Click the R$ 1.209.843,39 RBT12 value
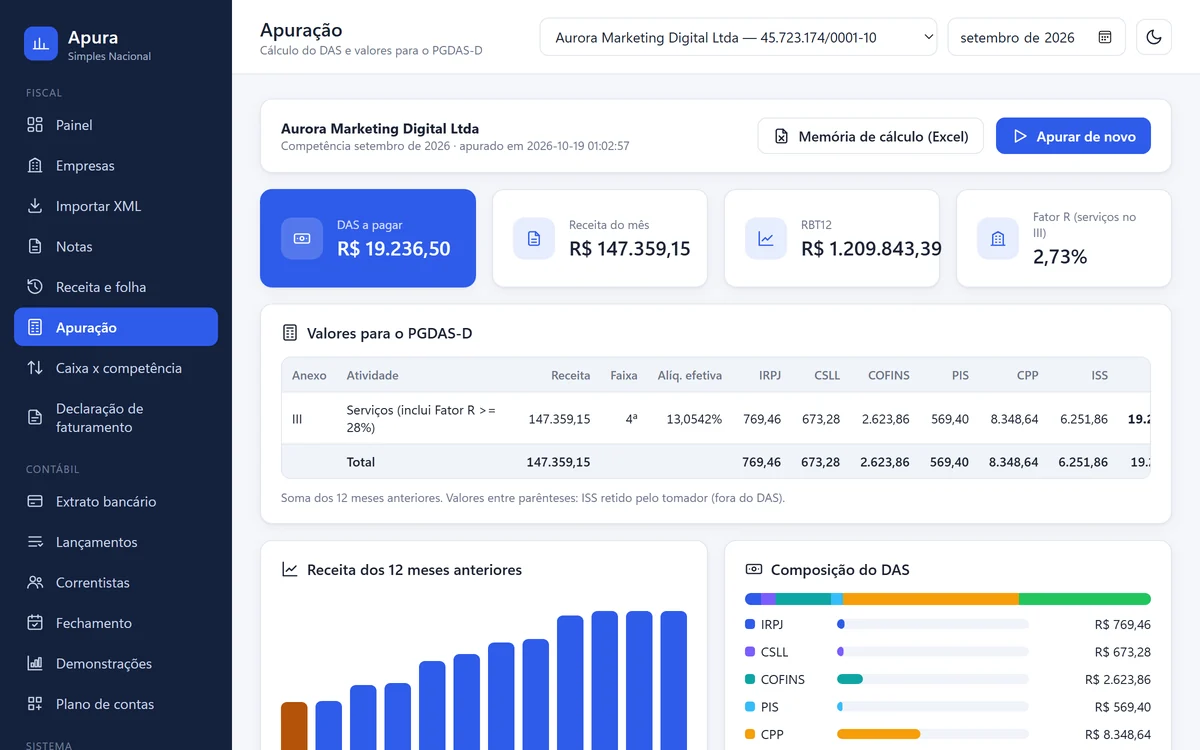 pos(871,249)
